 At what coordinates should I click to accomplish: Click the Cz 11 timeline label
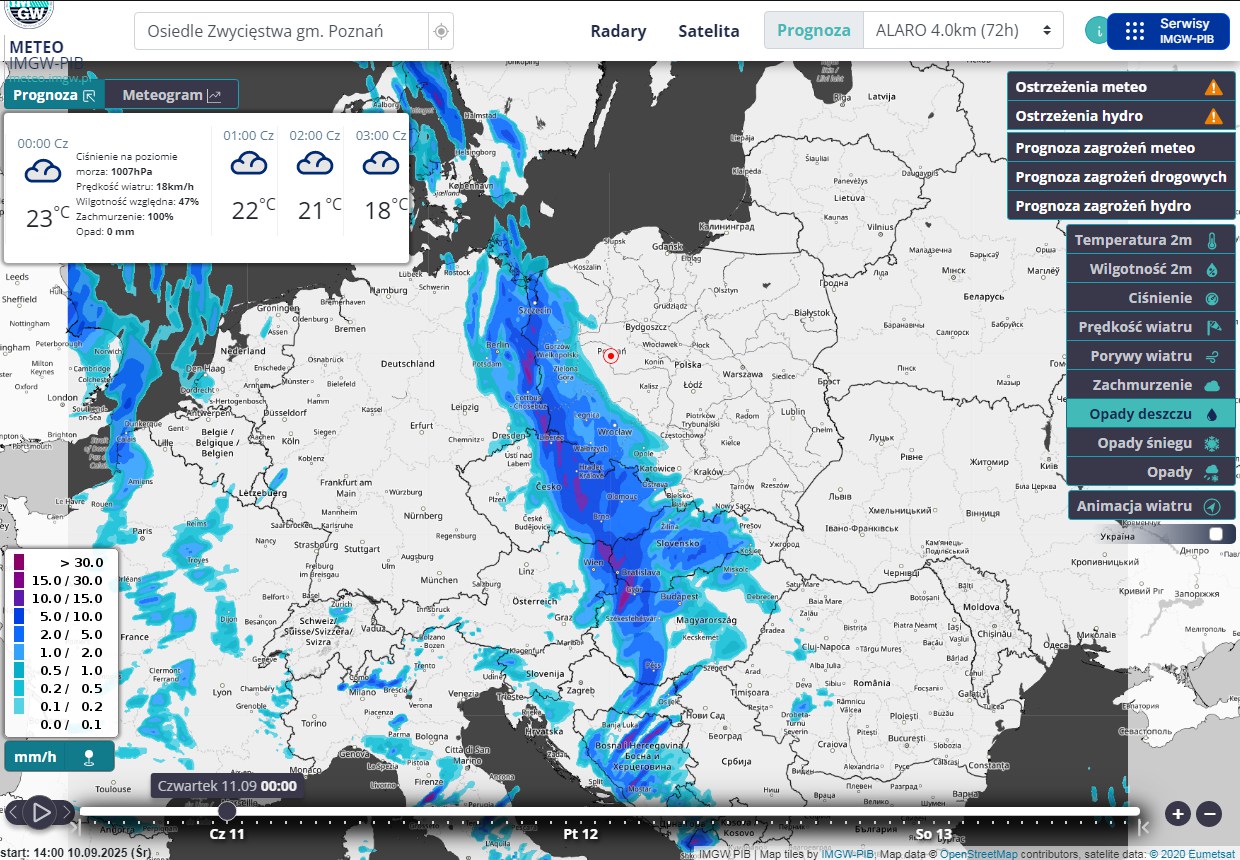[x=227, y=834]
